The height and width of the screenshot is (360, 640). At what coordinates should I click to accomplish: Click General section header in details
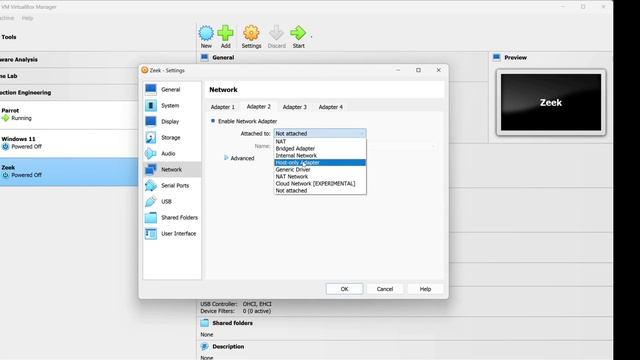point(223,58)
